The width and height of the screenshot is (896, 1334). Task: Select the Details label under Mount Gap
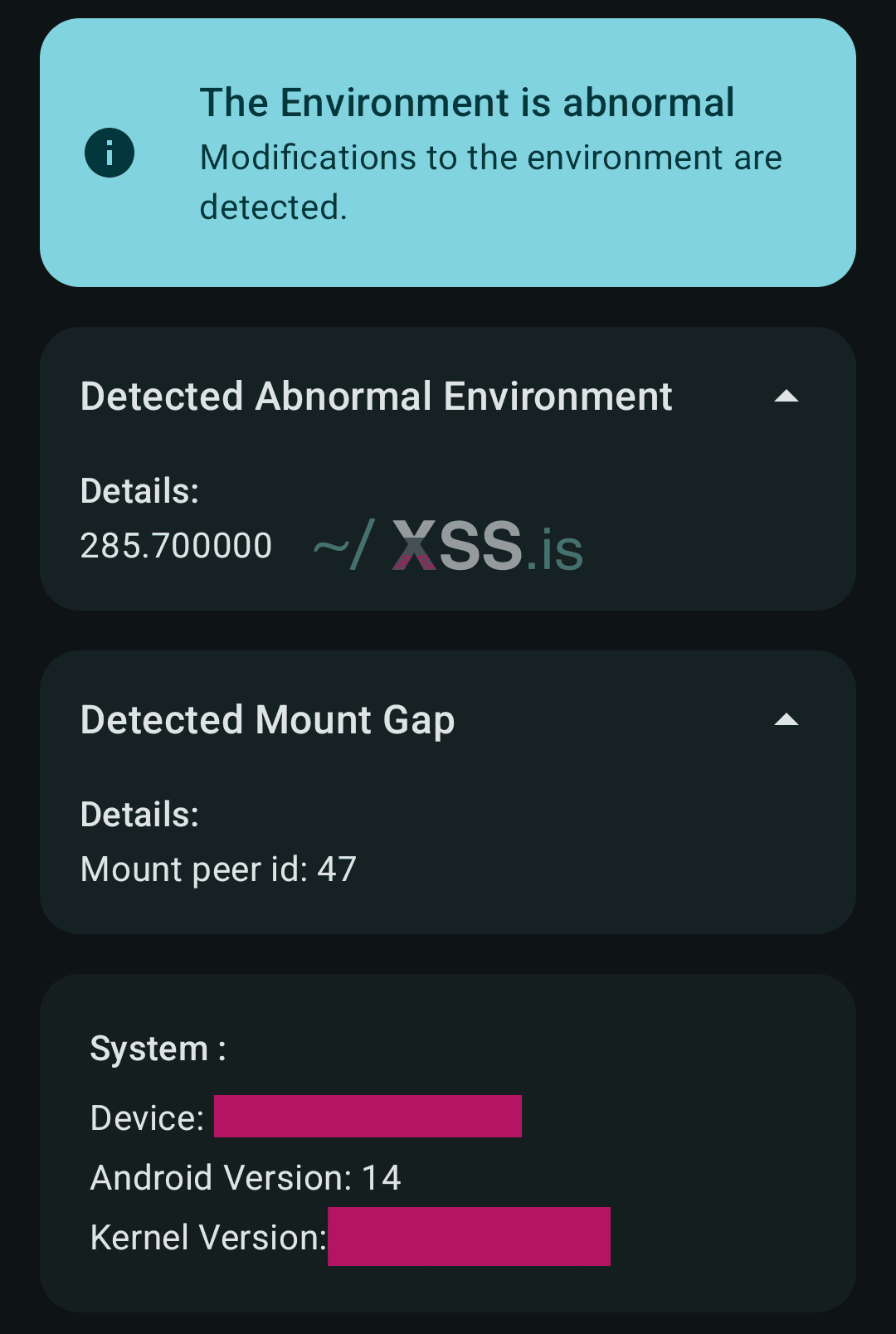(x=139, y=815)
